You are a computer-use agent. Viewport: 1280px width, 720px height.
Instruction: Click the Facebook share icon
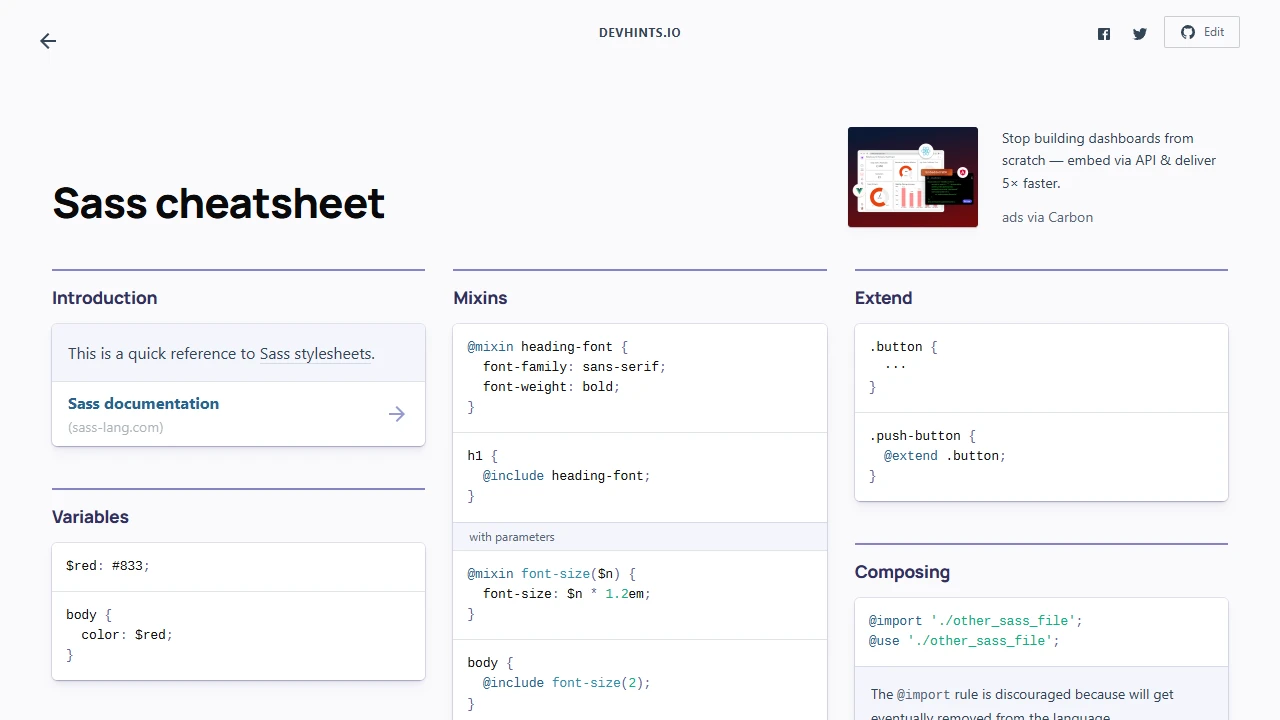tap(1104, 33)
